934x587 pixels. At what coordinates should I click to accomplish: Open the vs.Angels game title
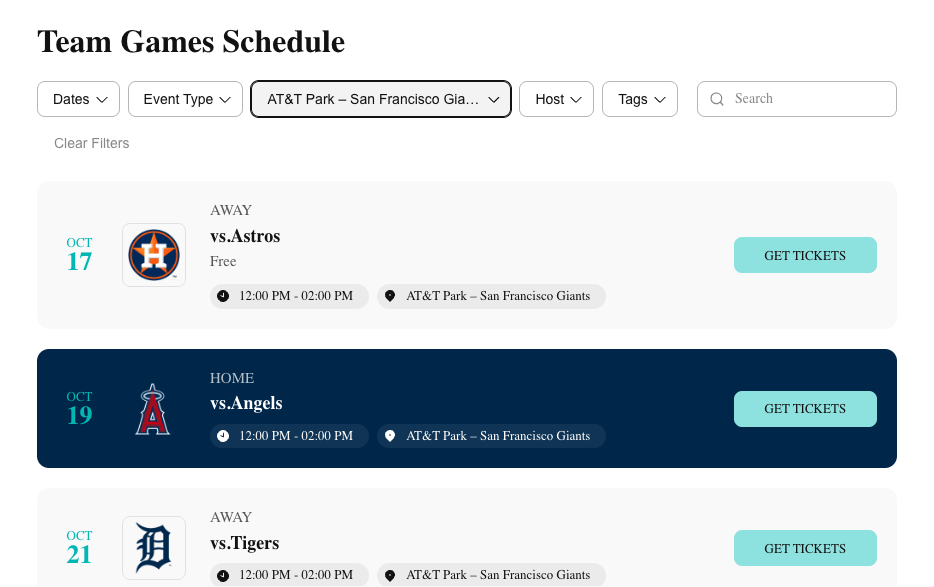(246, 403)
